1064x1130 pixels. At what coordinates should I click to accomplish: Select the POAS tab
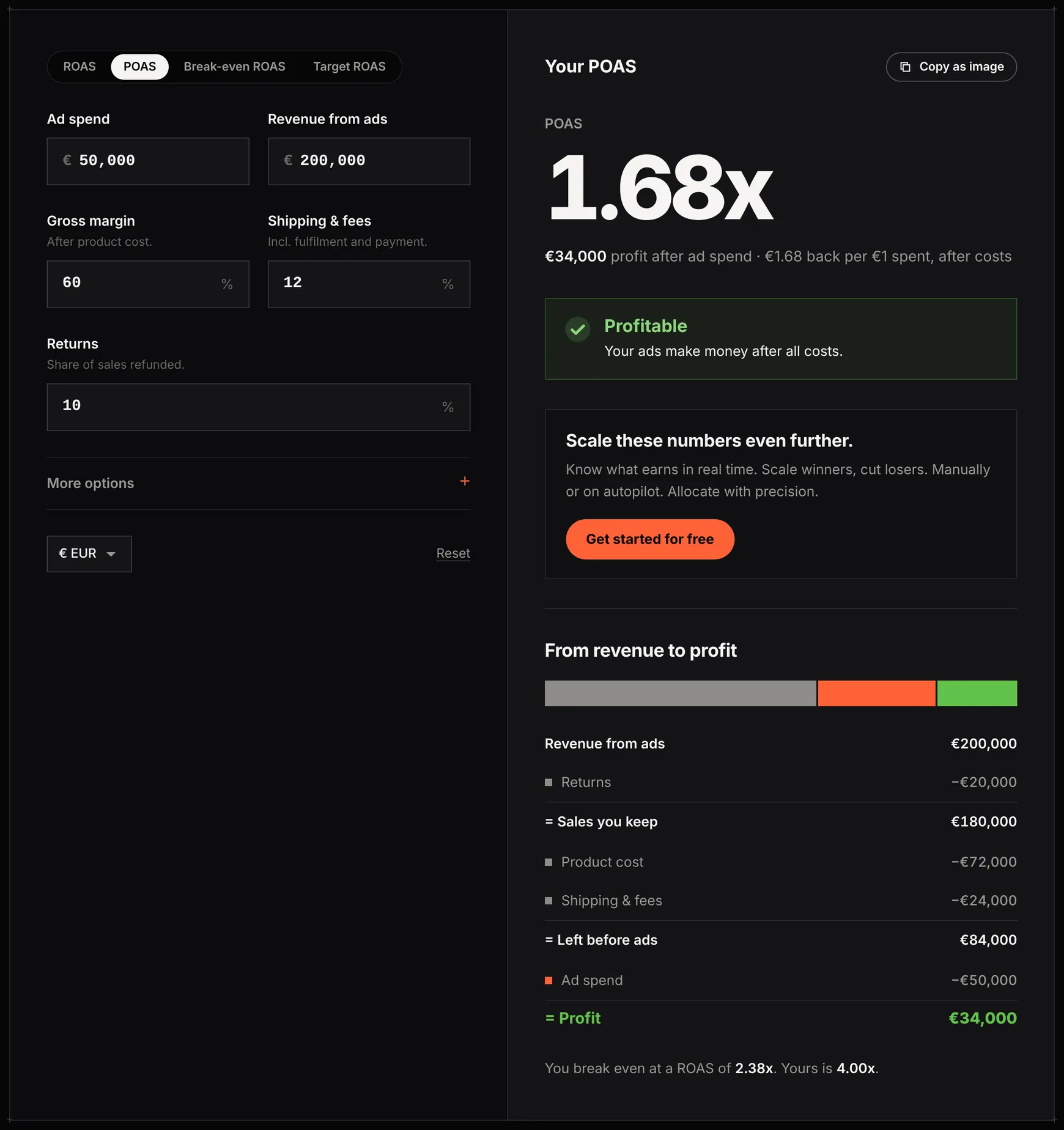pos(139,67)
